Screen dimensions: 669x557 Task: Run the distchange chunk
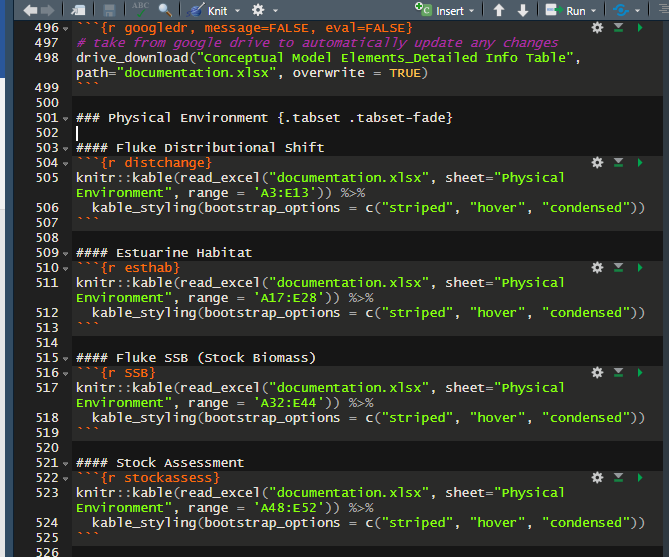pyautogui.click(x=640, y=163)
